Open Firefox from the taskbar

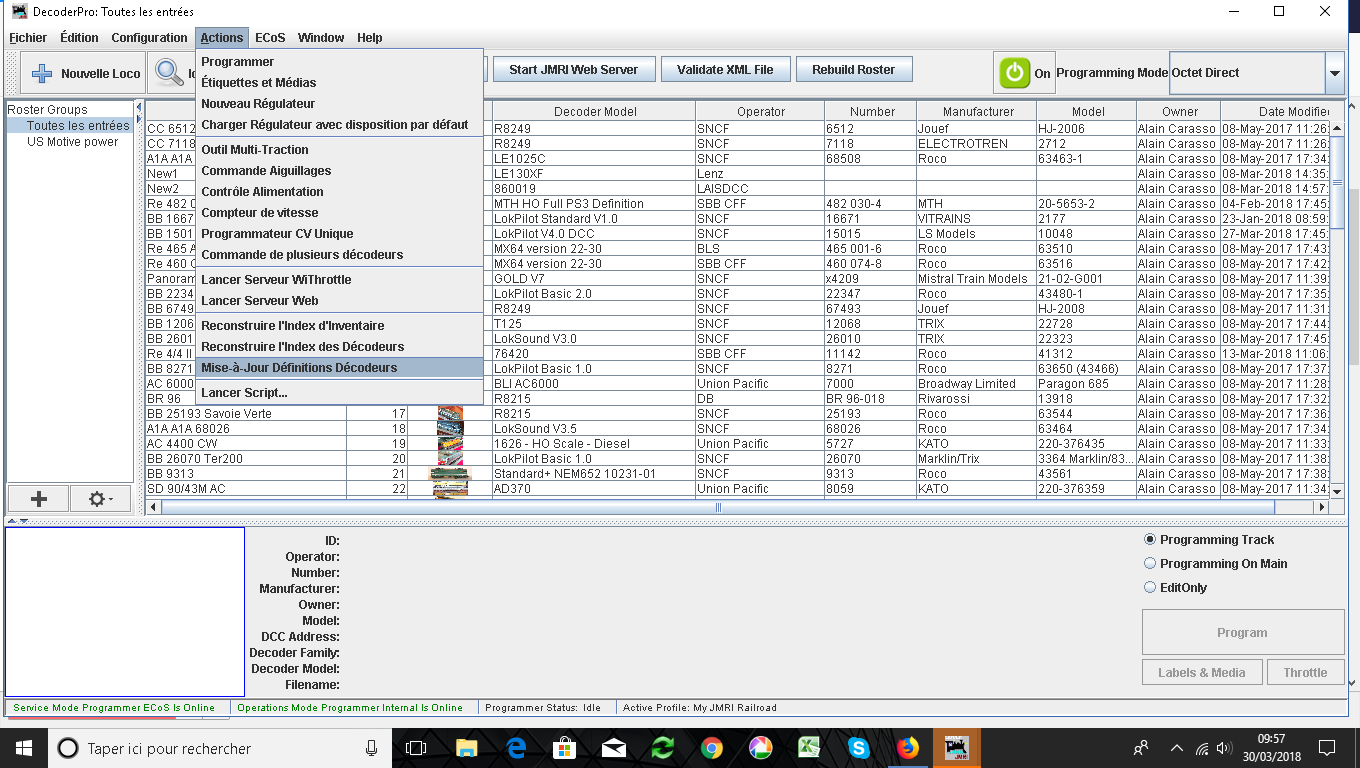point(907,748)
